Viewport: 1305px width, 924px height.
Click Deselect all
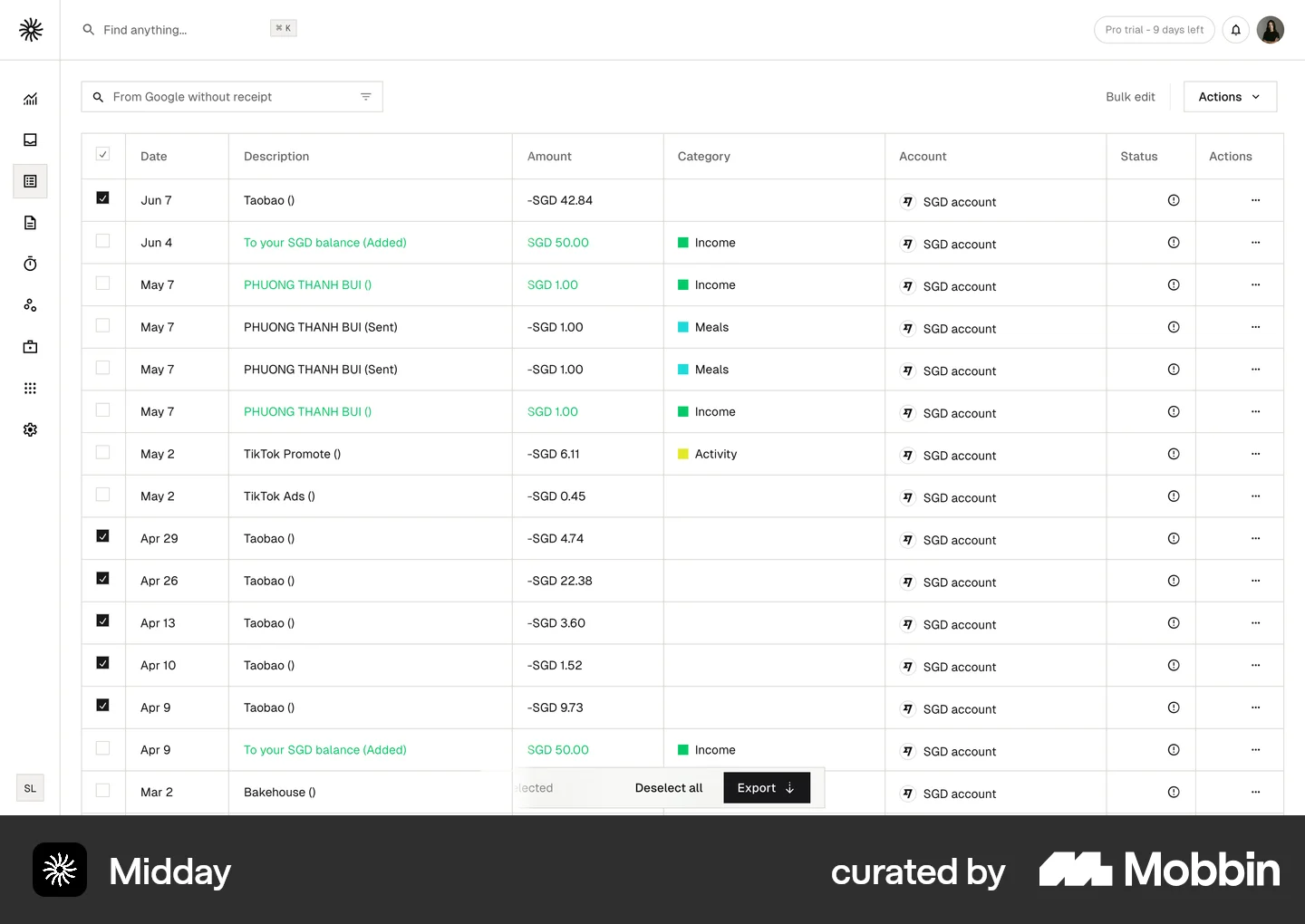click(669, 788)
